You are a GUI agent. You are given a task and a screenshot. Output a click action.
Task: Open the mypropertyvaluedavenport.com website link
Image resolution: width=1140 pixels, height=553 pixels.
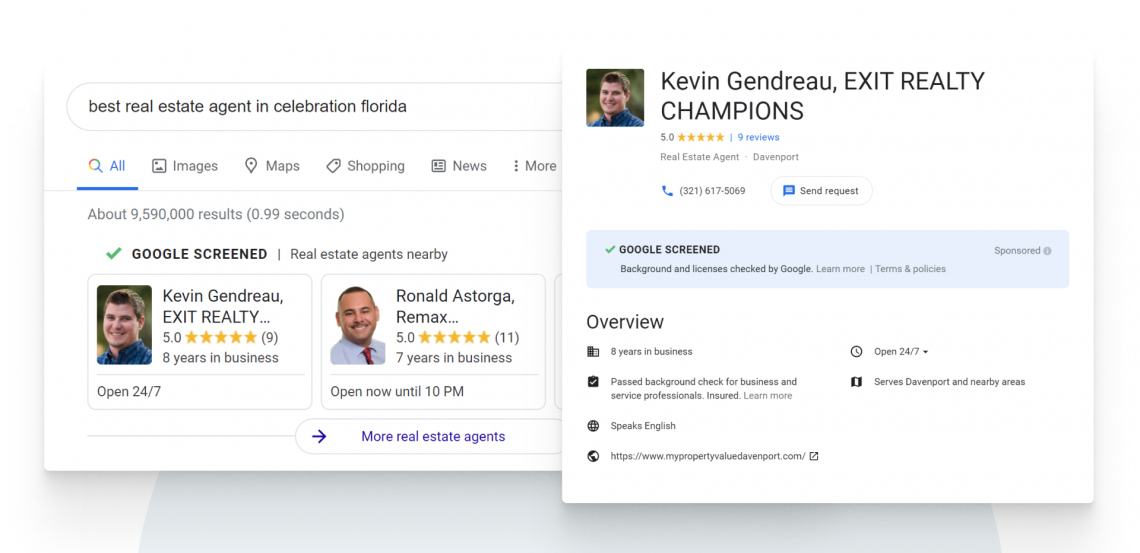point(707,456)
